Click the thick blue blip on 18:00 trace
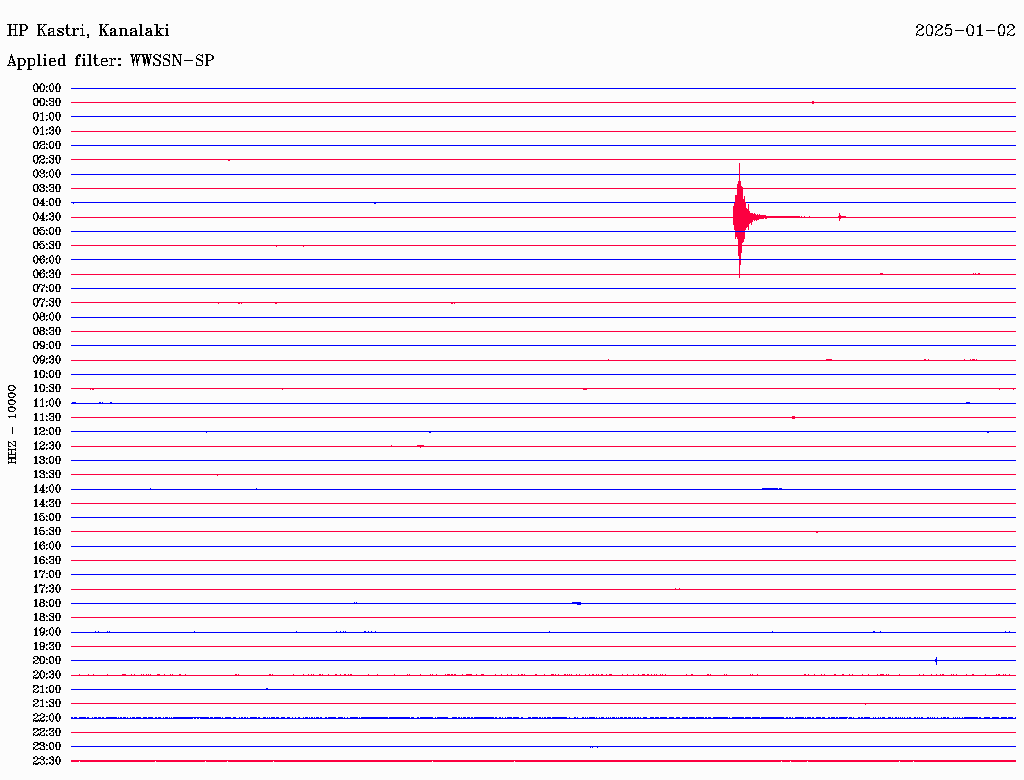 [x=577, y=604]
